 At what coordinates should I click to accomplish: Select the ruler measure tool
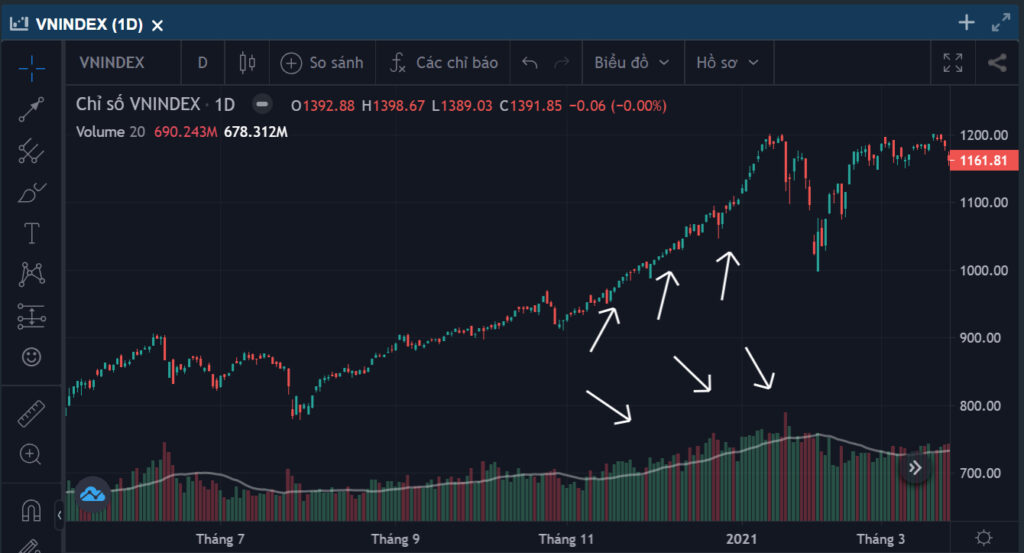pos(31,413)
